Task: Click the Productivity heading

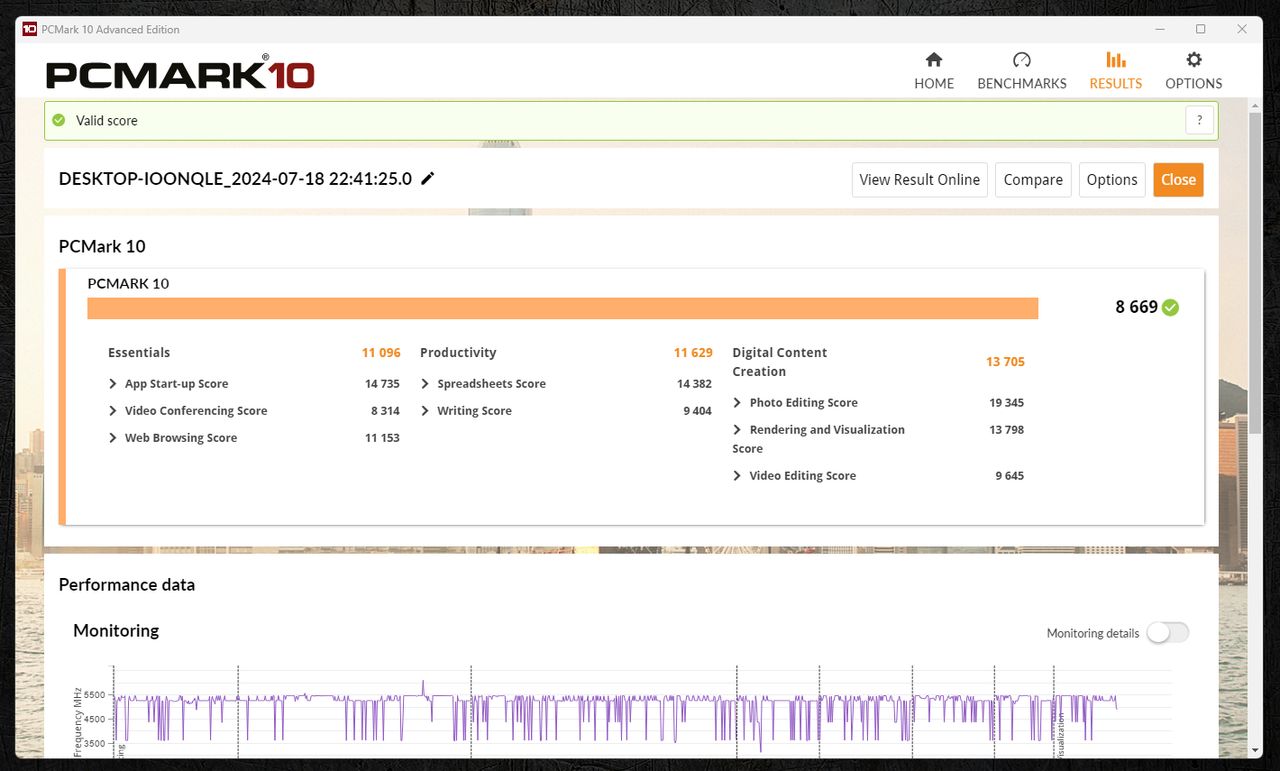Action: 458,353
